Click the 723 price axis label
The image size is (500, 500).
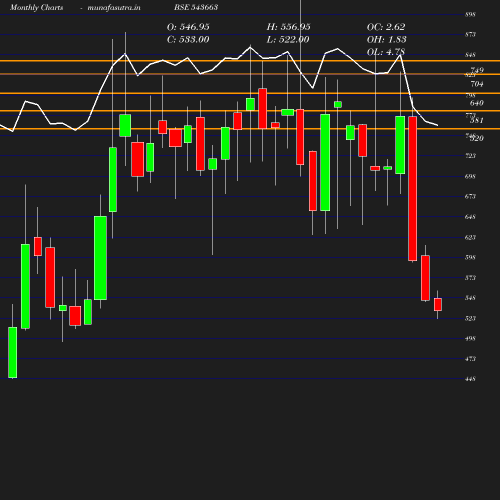coord(470,156)
